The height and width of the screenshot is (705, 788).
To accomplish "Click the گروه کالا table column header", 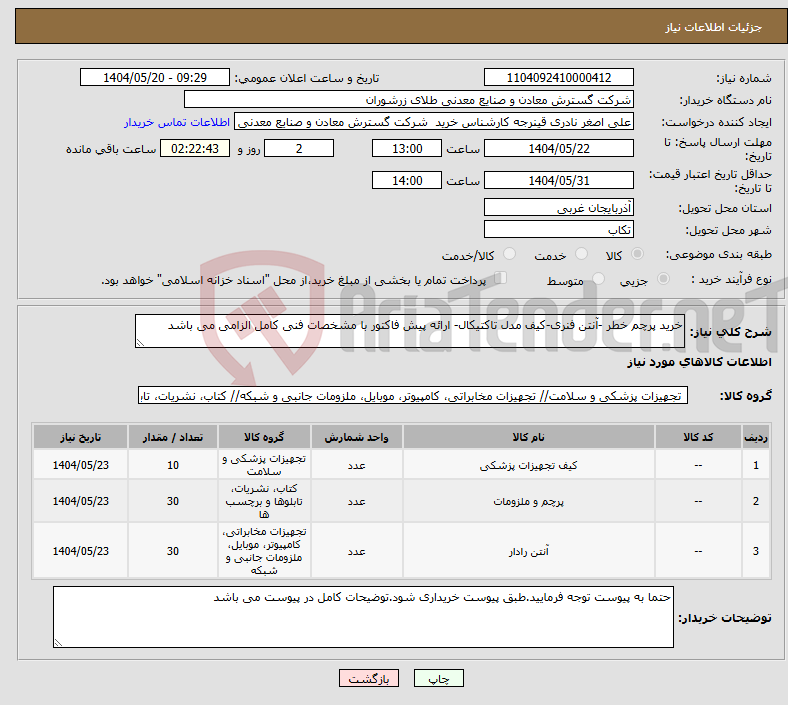I will pyautogui.click(x=264, y=437).
